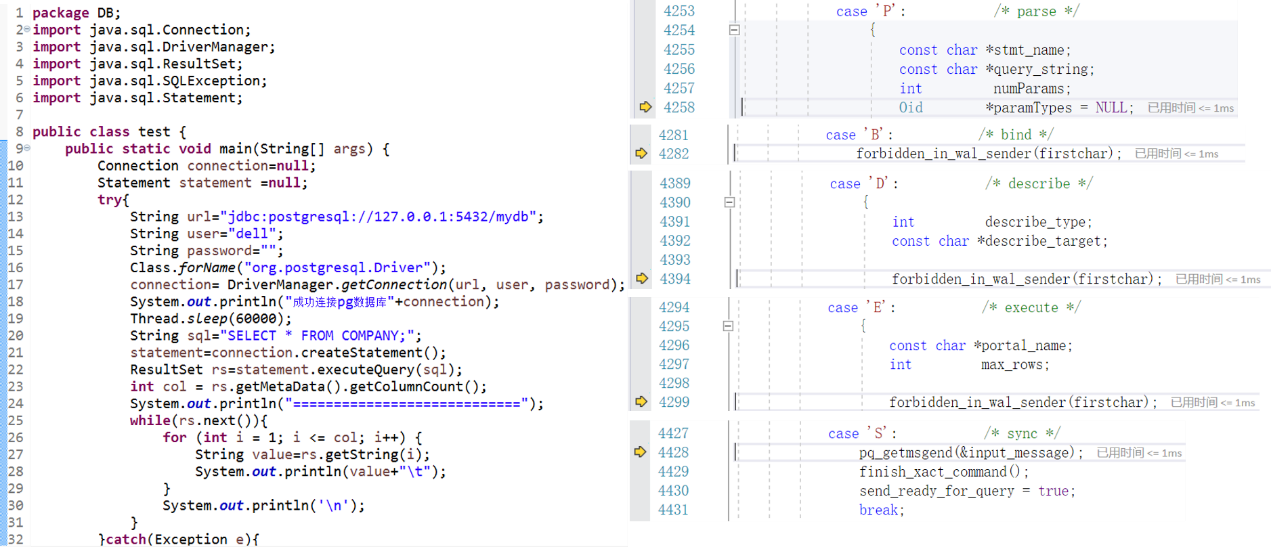This screenshot has width=1271, height=547.
Task: Click the yellow execution arrow at line 4299
Action: coord(641,402)
